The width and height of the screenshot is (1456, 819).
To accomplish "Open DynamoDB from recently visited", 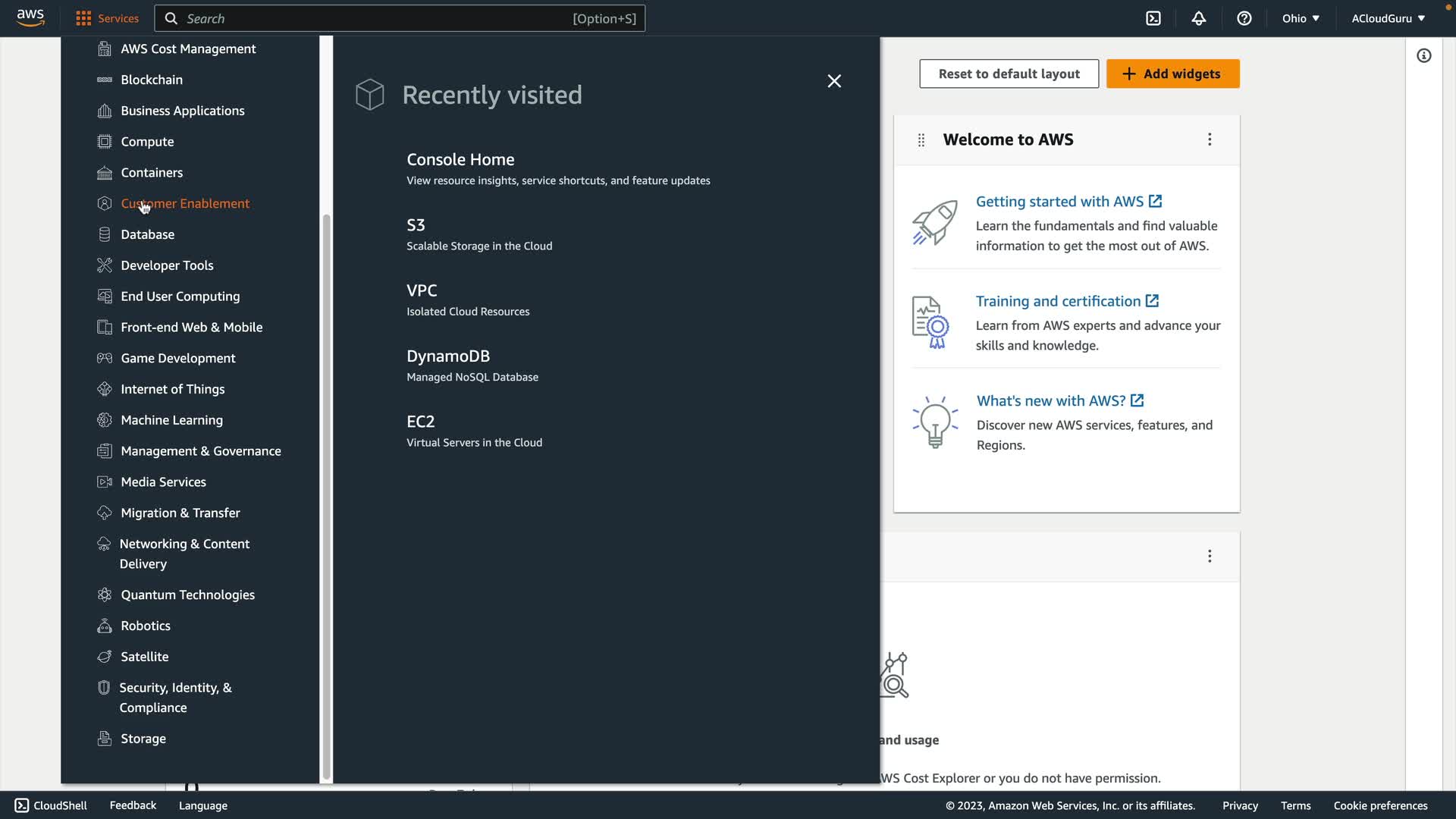I will point(447,356).
